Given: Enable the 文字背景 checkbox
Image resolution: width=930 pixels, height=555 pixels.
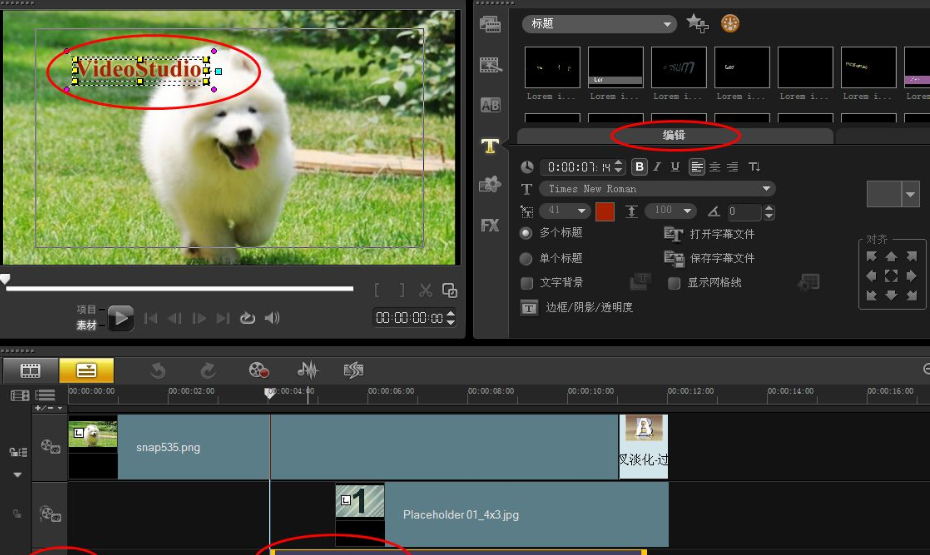Looking at the screenshot, I should click(x=527, y=283).
